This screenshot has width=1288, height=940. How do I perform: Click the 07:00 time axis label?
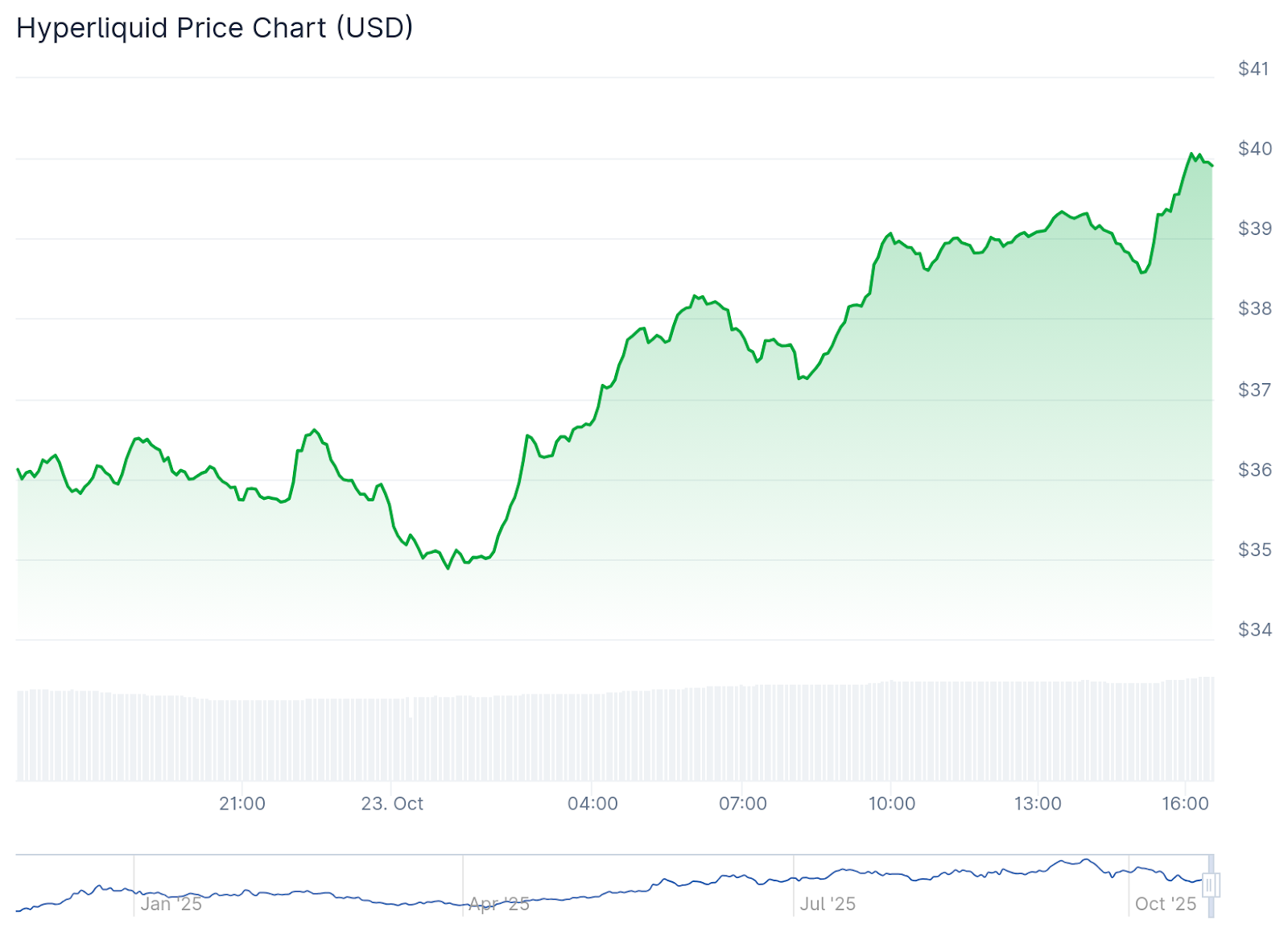742,803
